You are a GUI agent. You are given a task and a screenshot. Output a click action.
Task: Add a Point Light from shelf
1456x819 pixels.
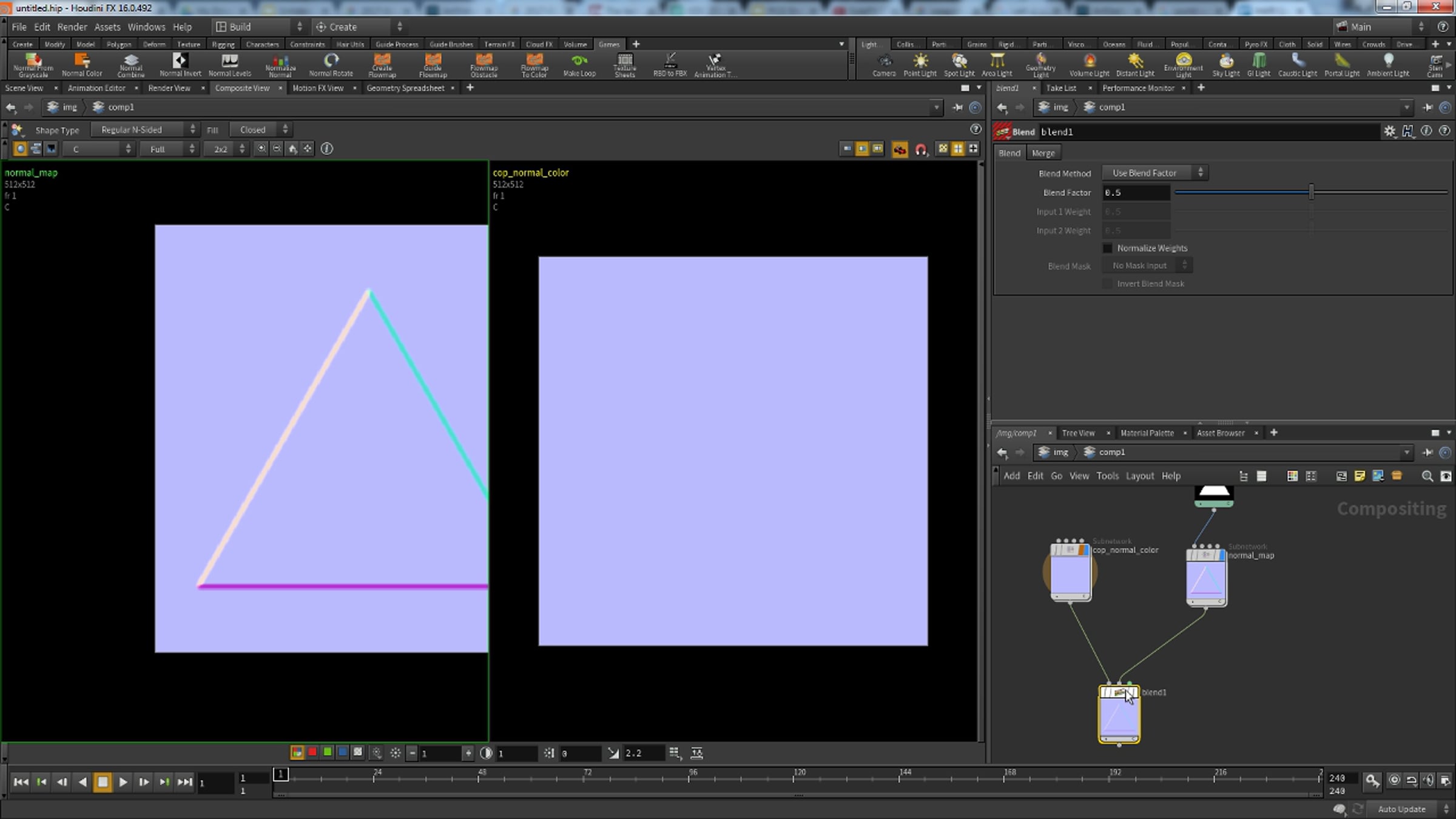[920, 65]
